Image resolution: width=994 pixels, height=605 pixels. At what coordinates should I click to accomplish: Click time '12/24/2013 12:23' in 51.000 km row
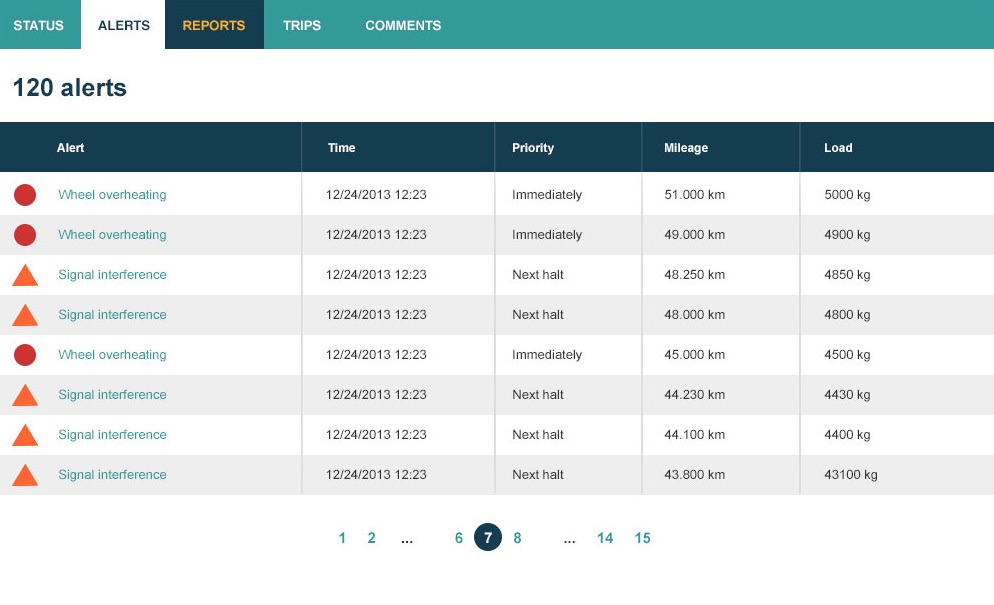376,195
